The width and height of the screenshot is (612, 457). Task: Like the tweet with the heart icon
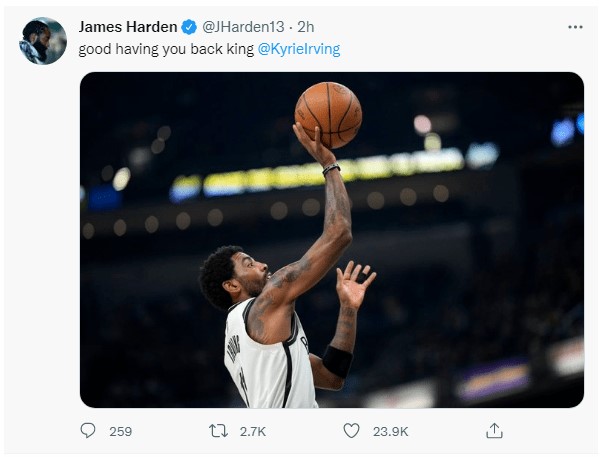351,431
